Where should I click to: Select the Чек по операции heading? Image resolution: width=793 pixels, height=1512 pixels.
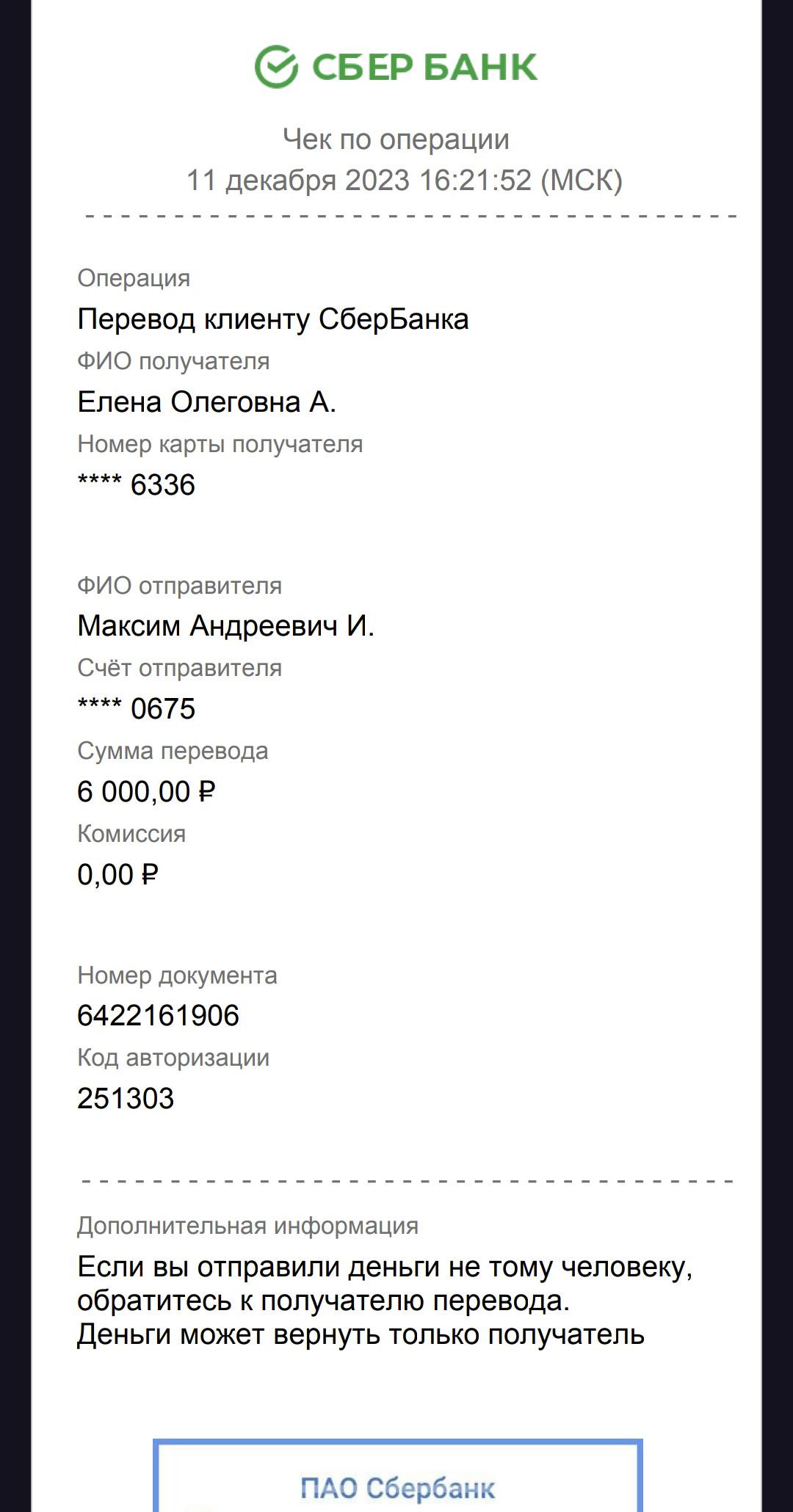pos(396,139)
